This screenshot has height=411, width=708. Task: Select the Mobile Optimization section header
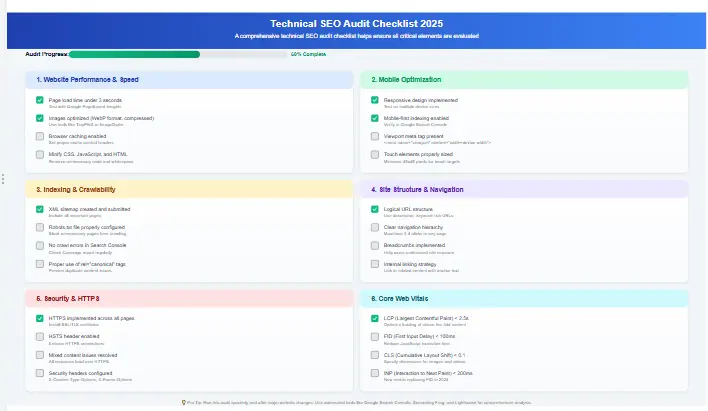click(524, 79)
